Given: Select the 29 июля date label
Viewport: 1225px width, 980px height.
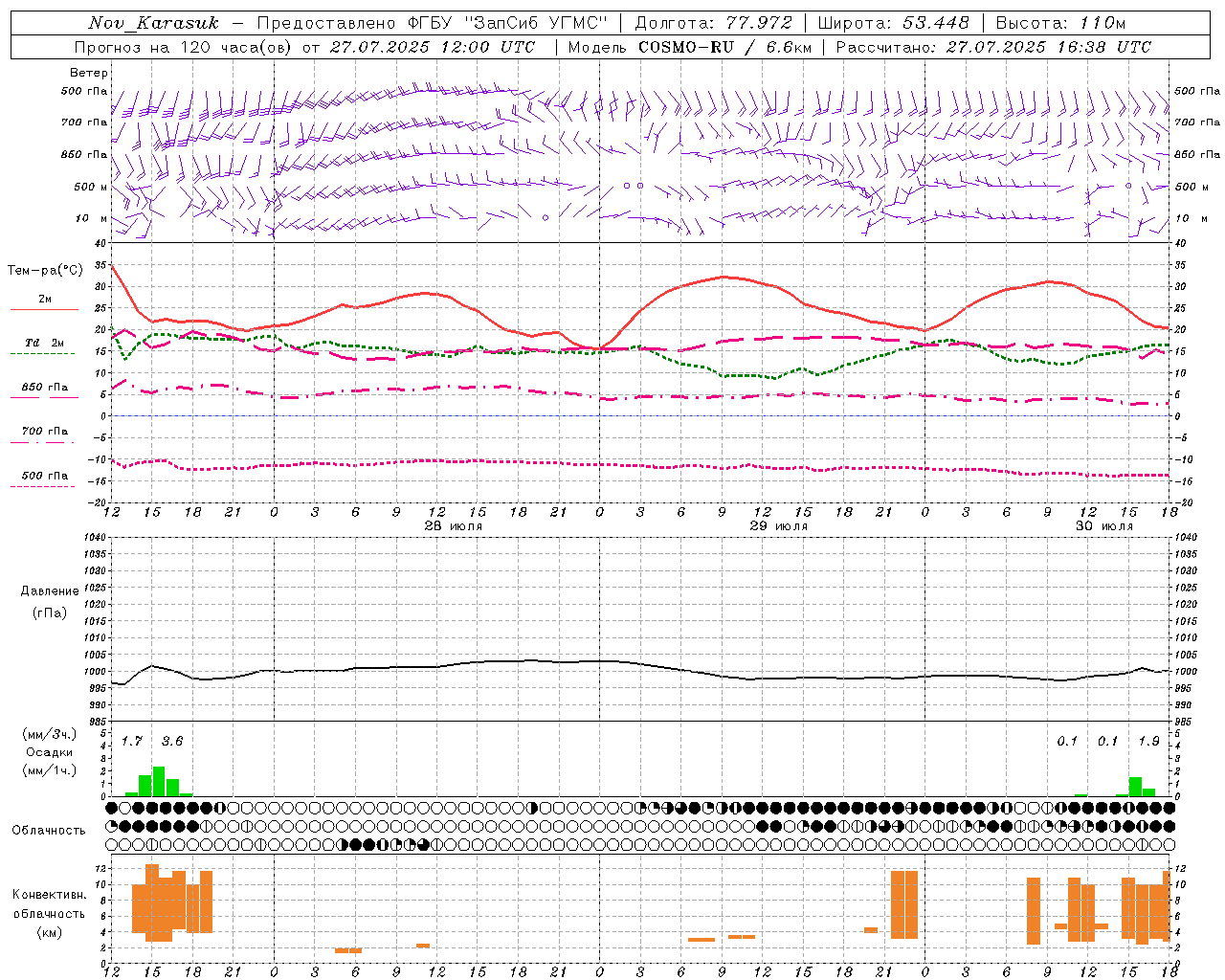Looking at the screenshot, I should pos(778,526).
